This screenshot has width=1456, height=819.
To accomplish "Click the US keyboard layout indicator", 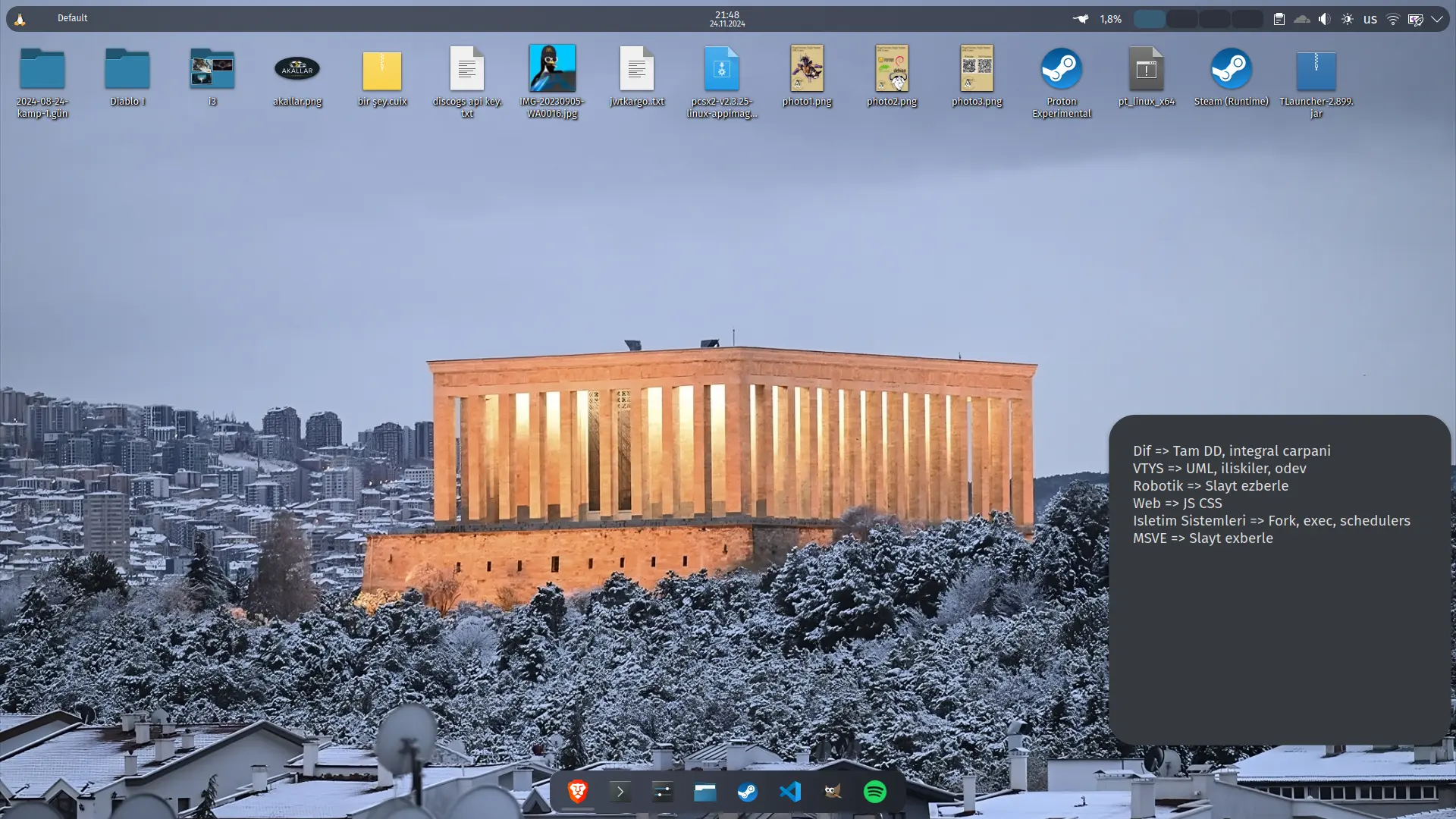I will tap(1370, 20).
